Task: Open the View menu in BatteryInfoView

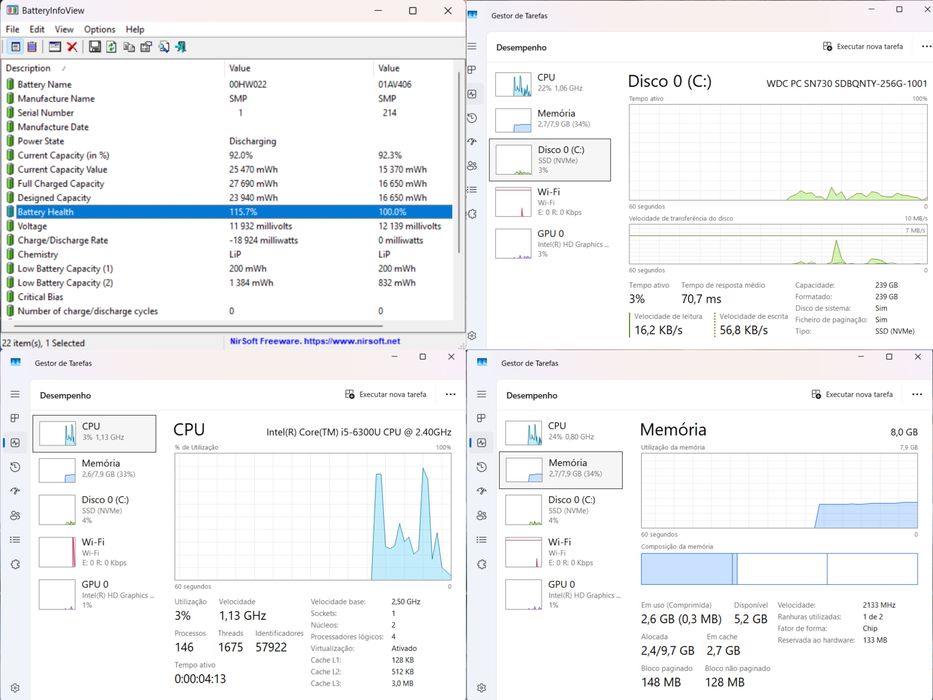Action: 64,29
